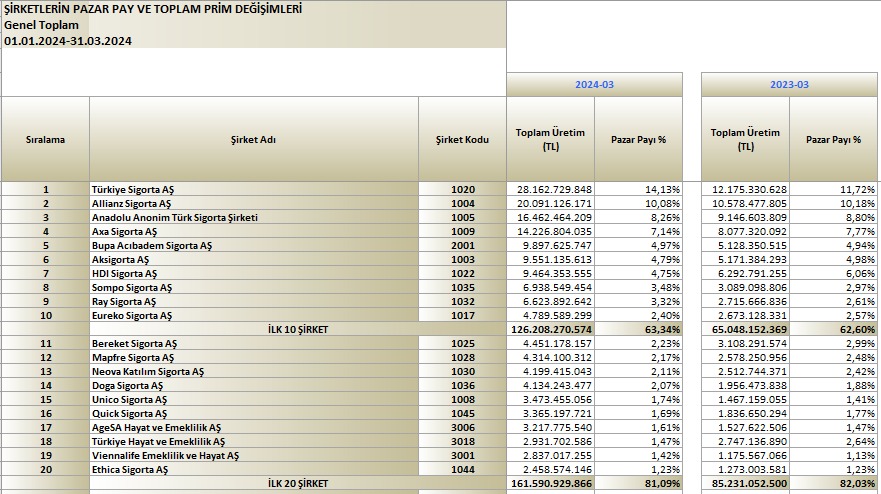Screen dimensions: 881x494
Task: Select the 'Sıralama' column header
Action: click(45, 139)
